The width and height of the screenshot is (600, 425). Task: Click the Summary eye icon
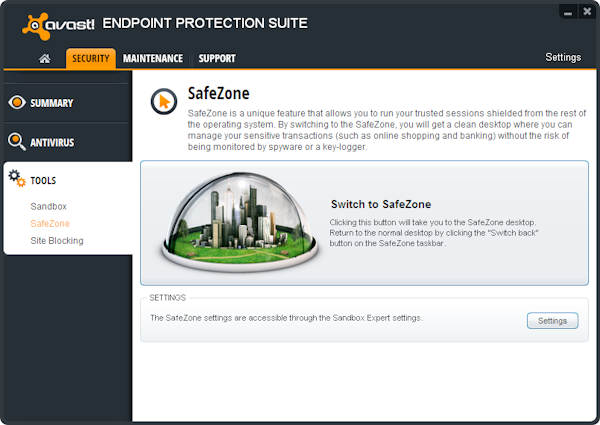(16, 103)
